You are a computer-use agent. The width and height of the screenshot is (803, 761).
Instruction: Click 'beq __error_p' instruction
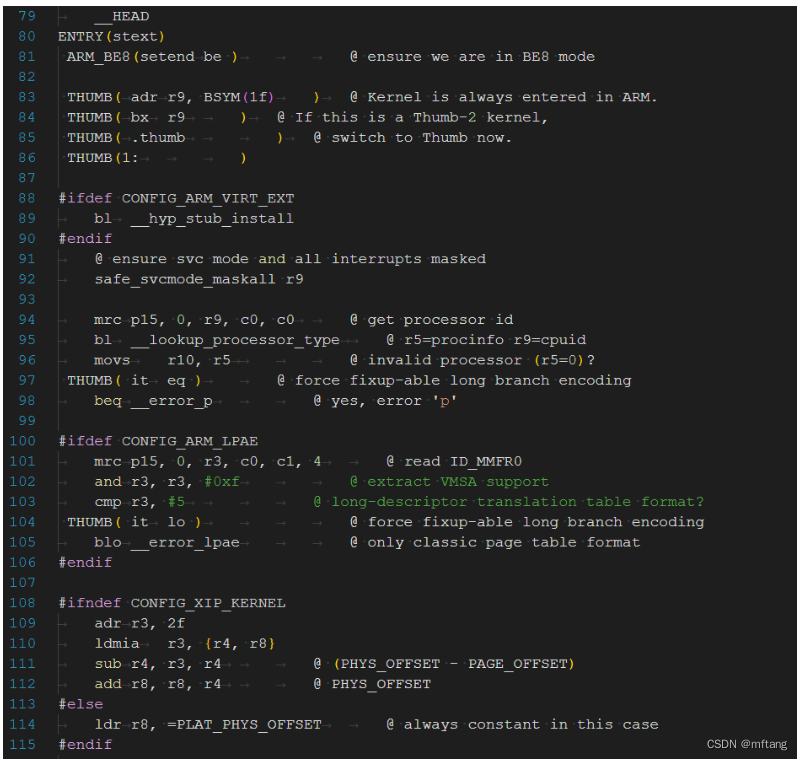(x=153, y=401)
